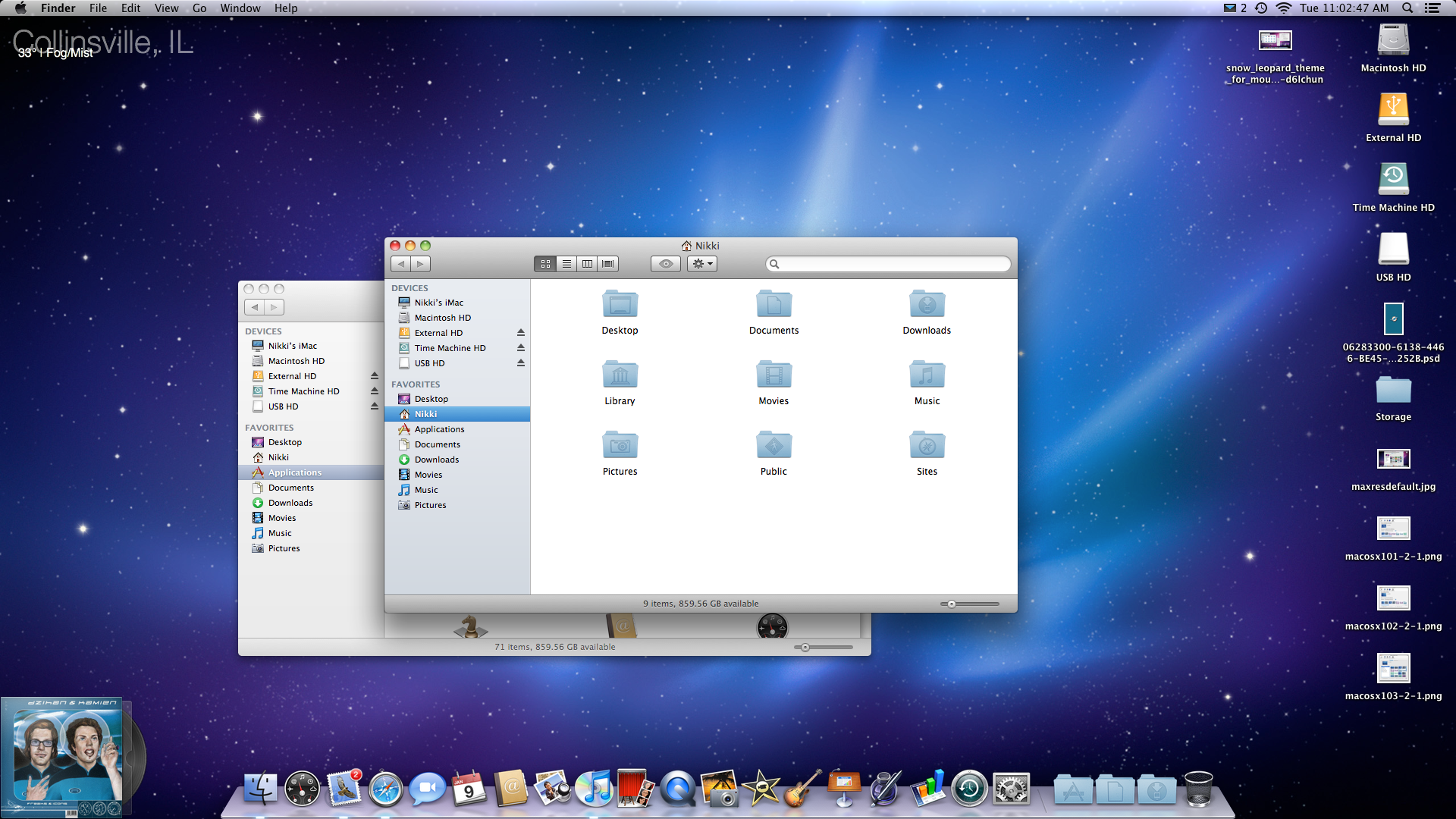Switch Finder to column view
1456x819 pixels.
tap(587, 264)
